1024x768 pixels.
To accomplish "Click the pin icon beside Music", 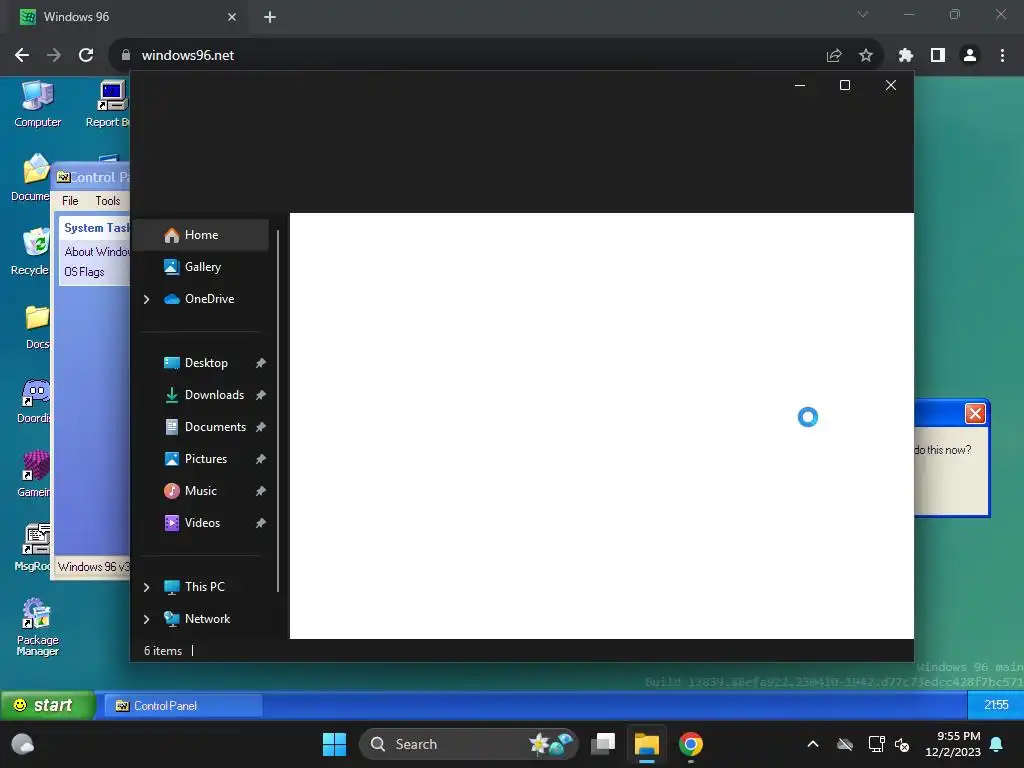I will (x=261, y=491).
